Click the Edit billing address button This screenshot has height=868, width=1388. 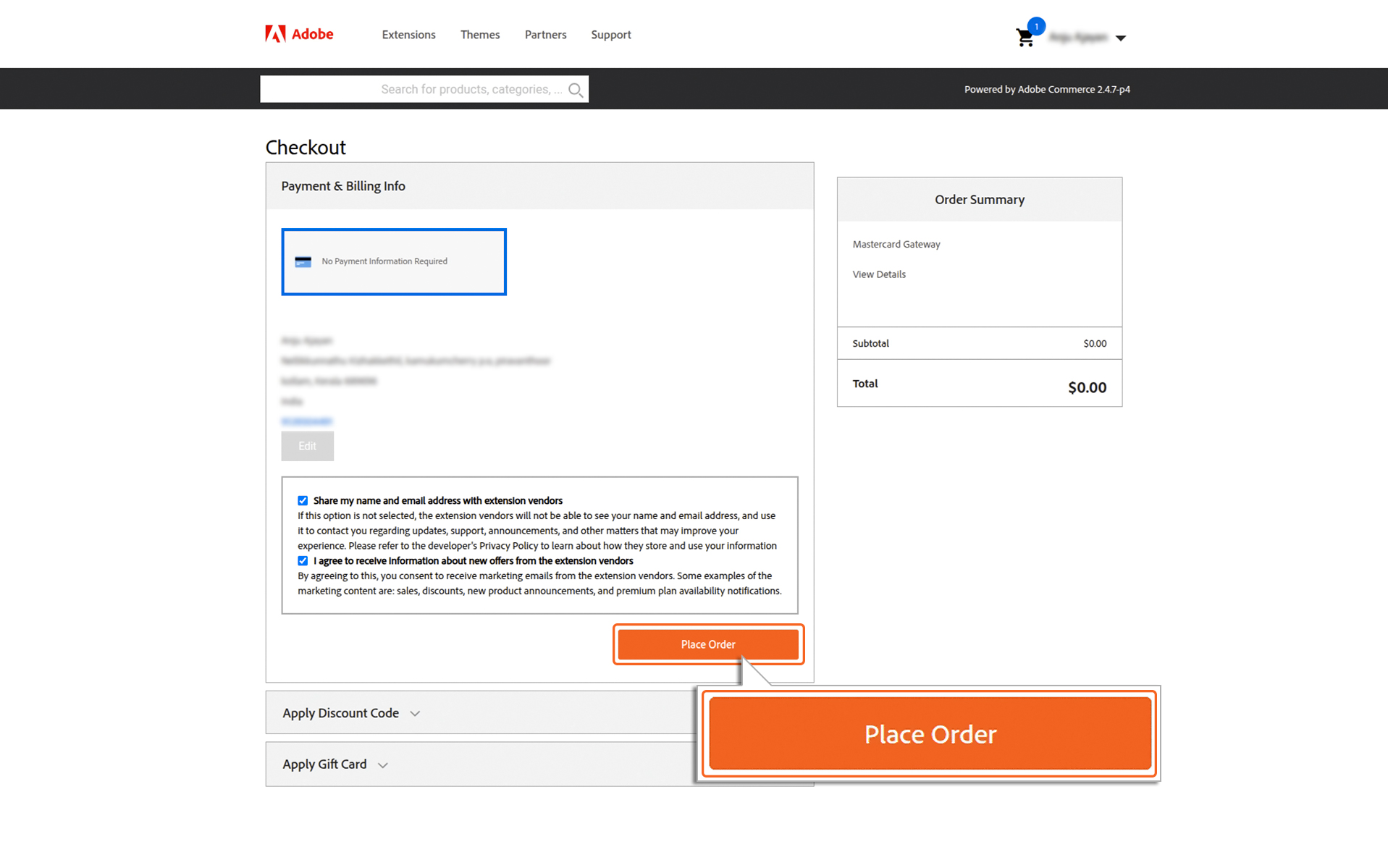pos(307,446)
